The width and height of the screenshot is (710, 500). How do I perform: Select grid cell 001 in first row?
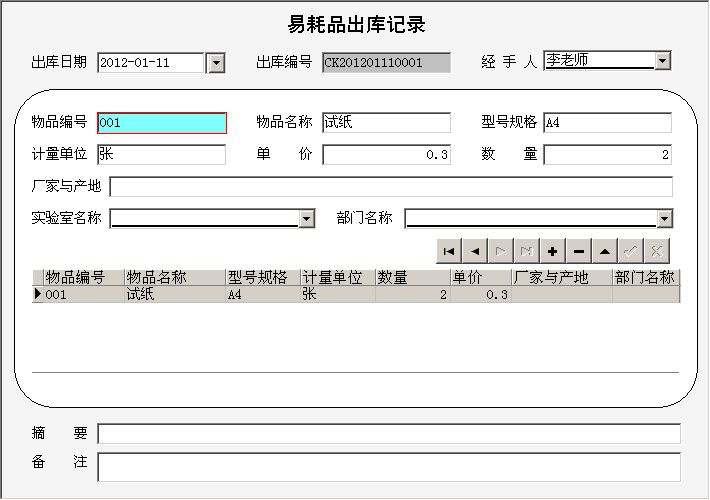(83, 294)
